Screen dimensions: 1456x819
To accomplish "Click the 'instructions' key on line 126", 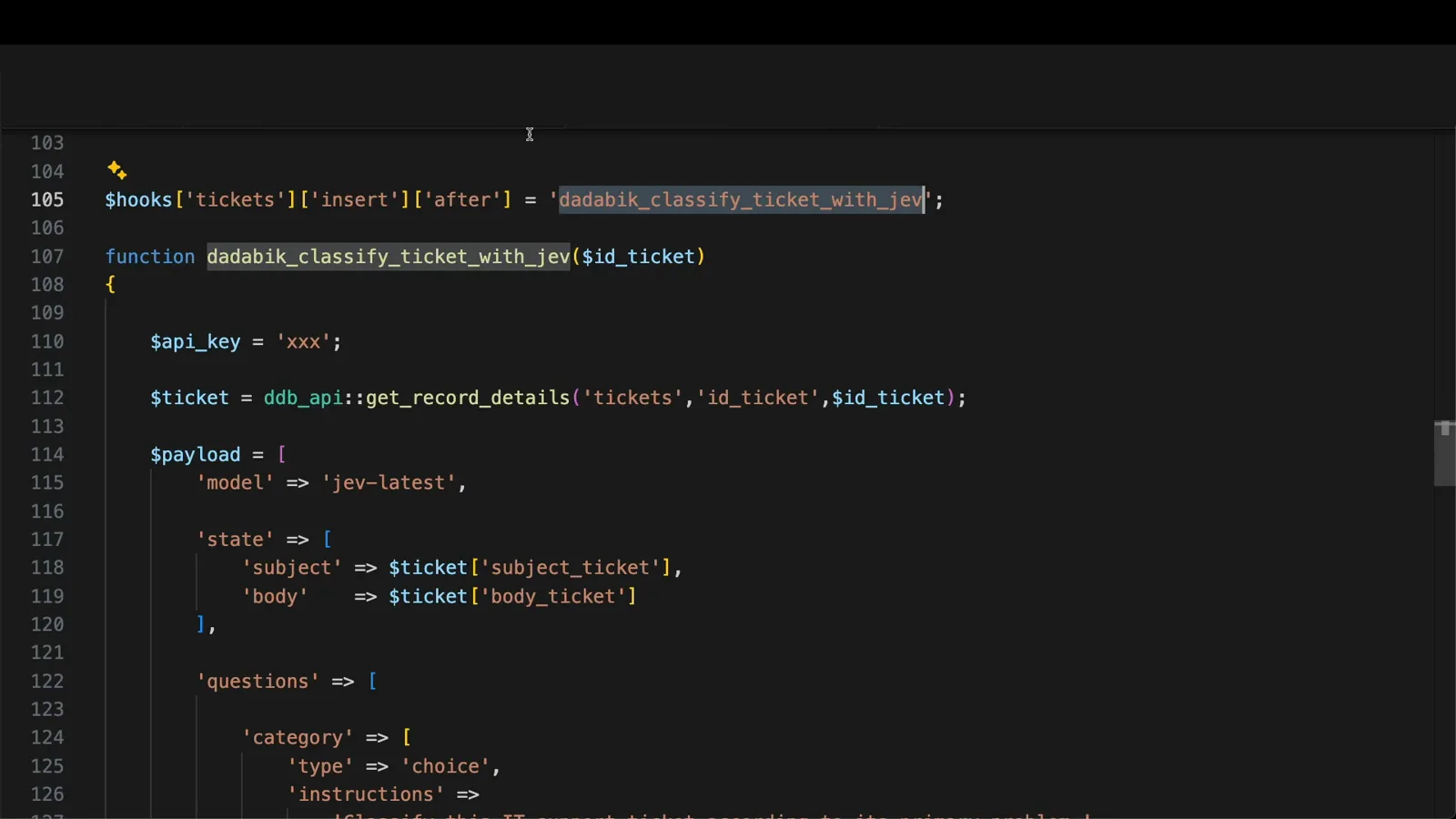I will click(x=366, y=794).
